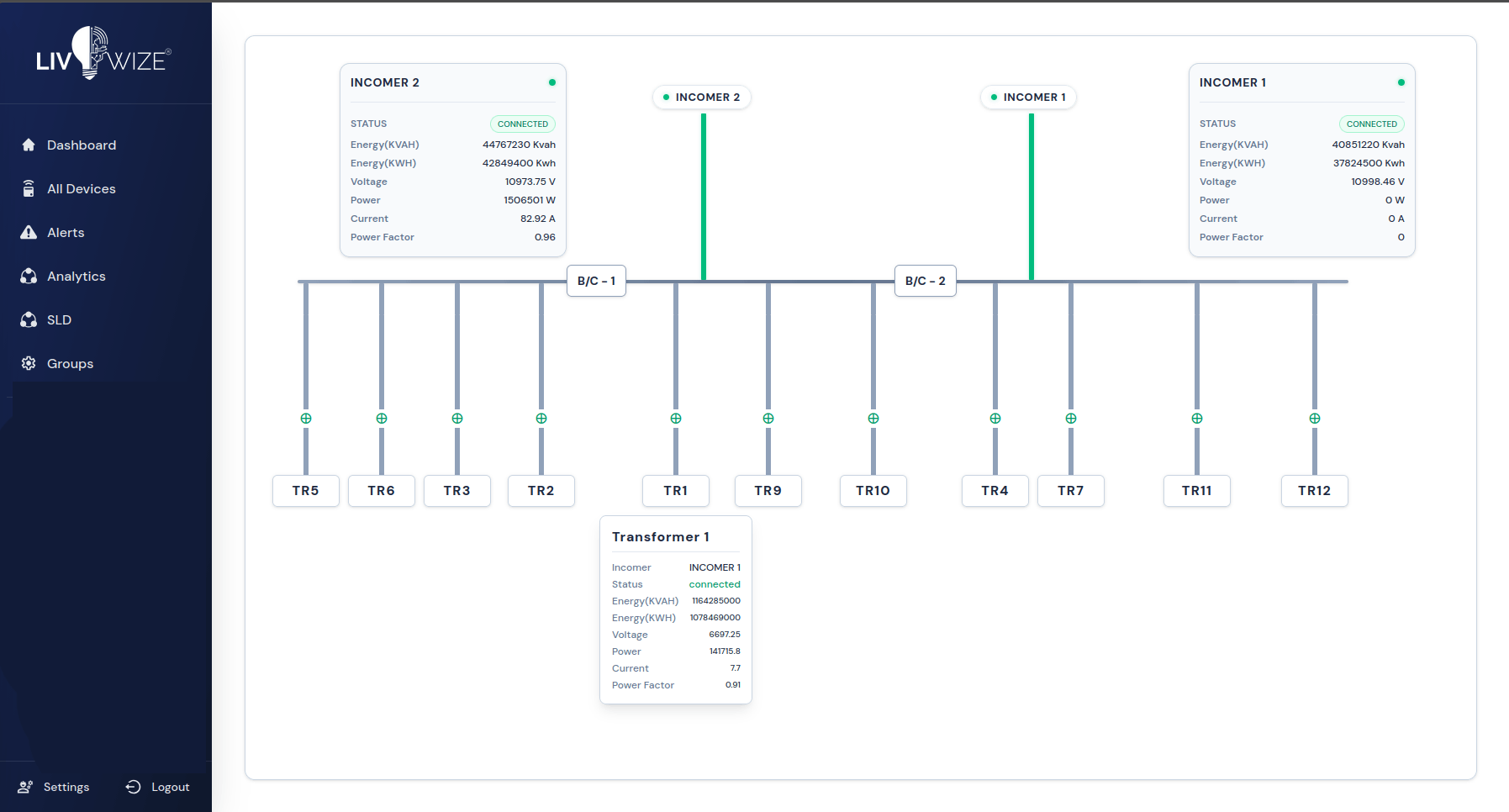The height and width of the screenshot is (812, 1509).
Task: Click the B/C - 1 bus coupler
Action: pos(597,281)
